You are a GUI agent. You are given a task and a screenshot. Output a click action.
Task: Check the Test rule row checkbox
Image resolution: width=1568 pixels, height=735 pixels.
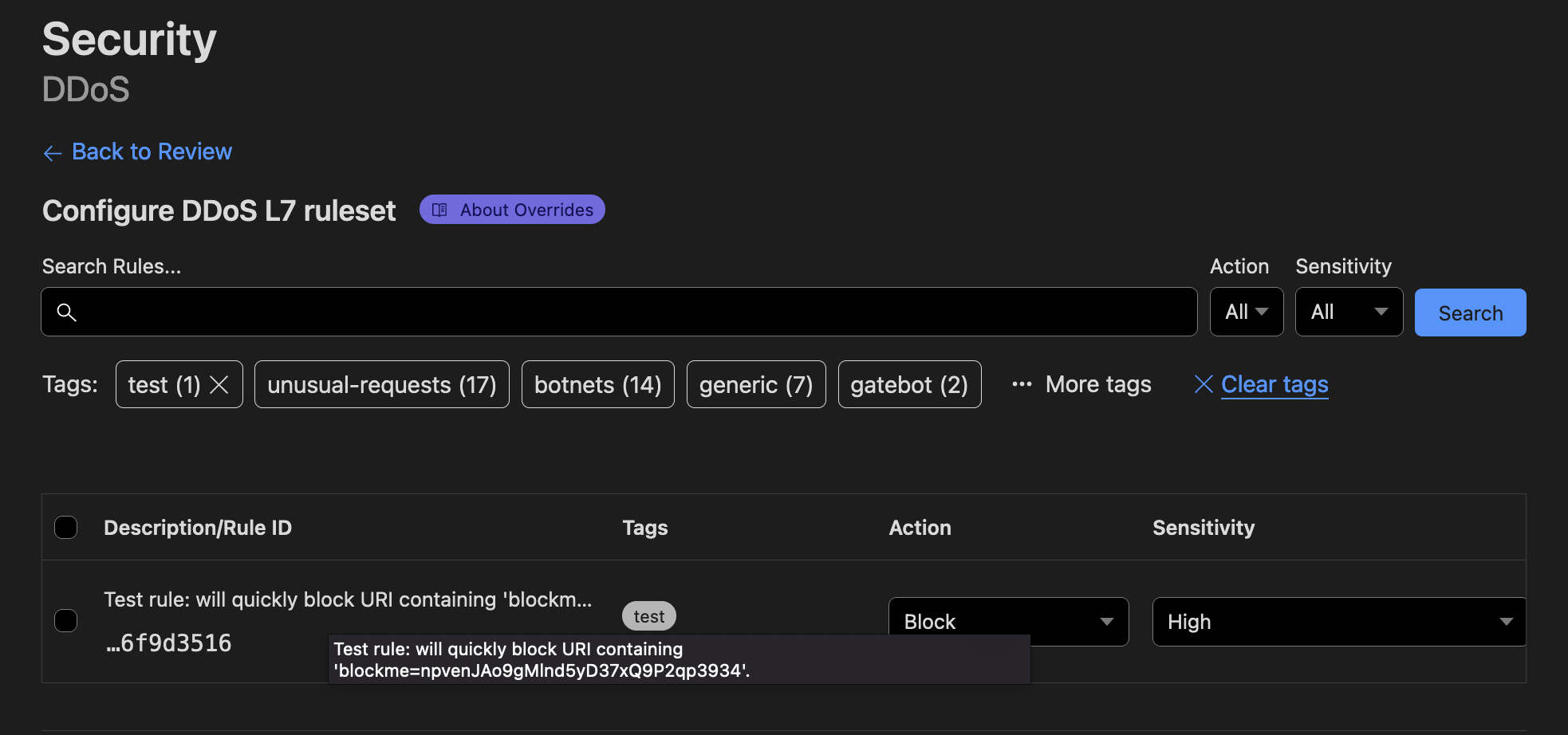pyautogui.click(x=66, y=620)
